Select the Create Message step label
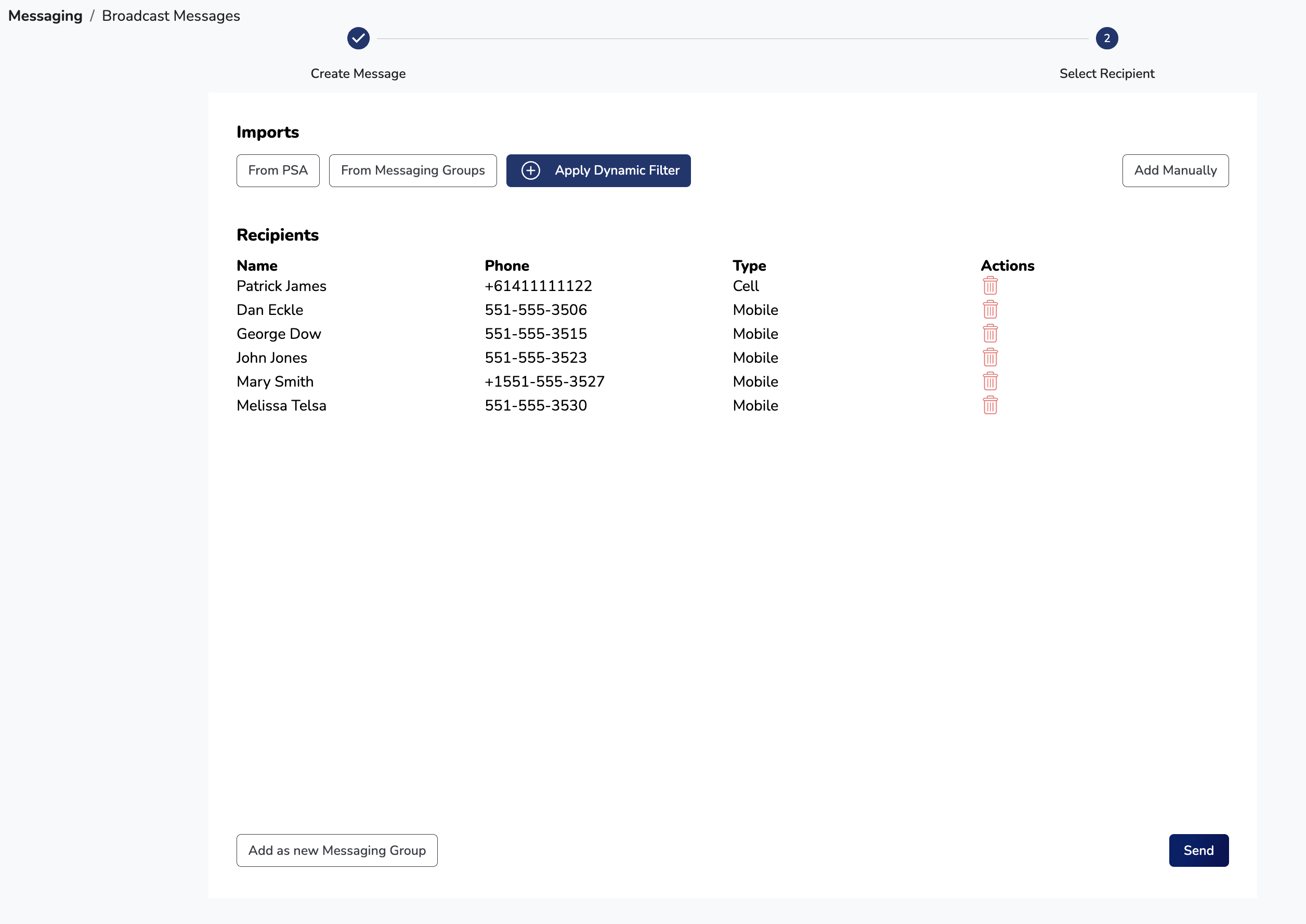Screen dimensions: 1306x924 point(358,73)
